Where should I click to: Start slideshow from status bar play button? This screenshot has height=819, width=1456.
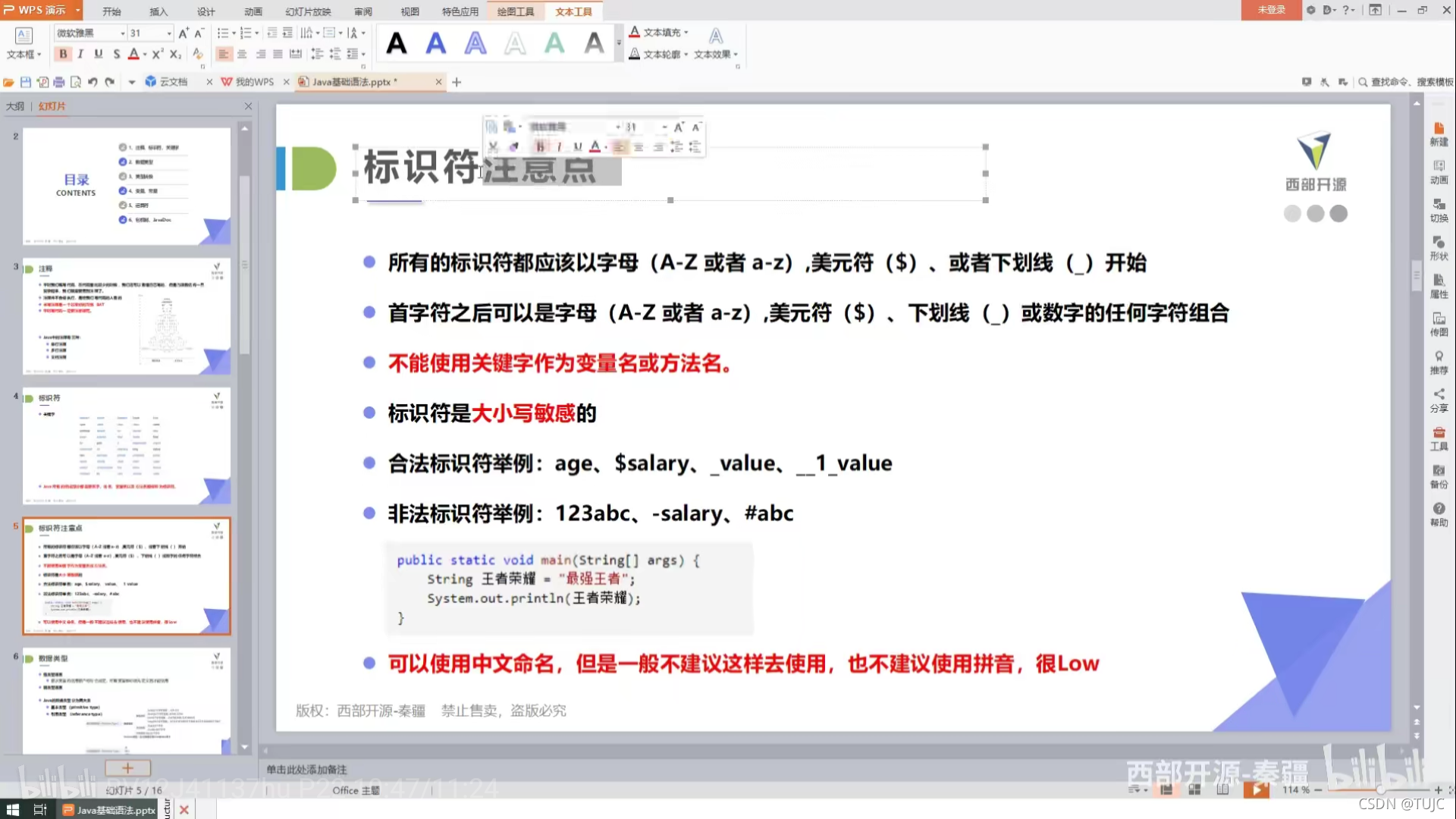[1257, 789]
